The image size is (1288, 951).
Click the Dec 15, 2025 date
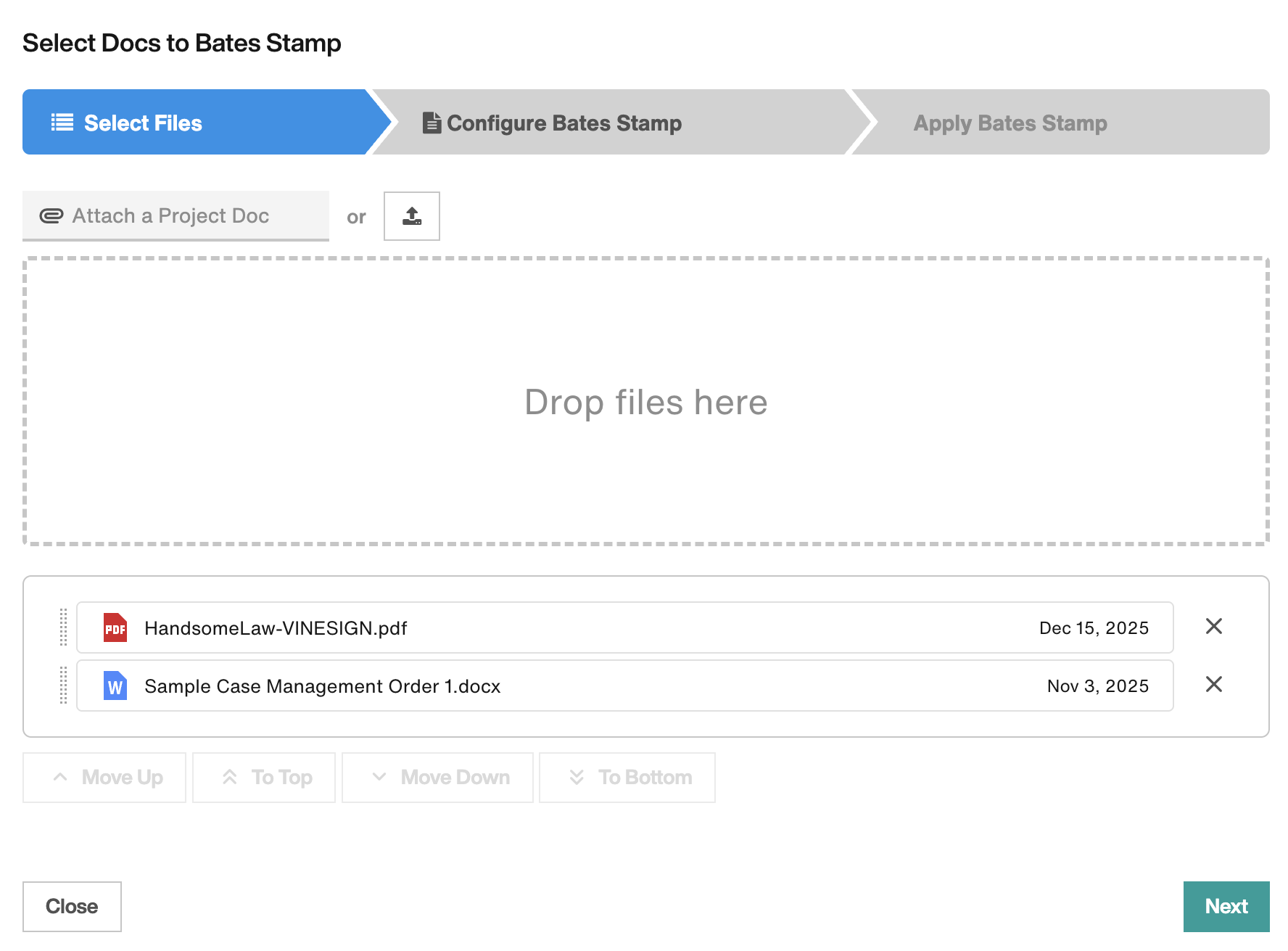[1094, 628]
